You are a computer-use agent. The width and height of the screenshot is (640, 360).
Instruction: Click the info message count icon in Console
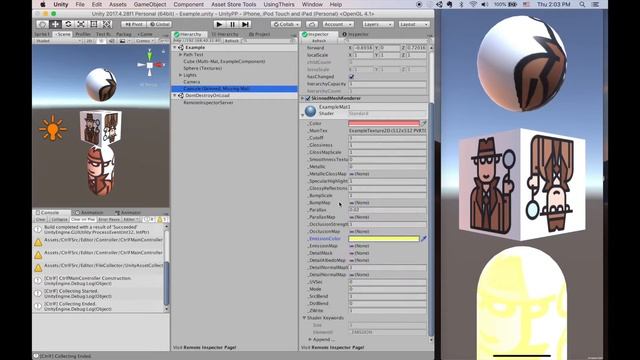150,220
